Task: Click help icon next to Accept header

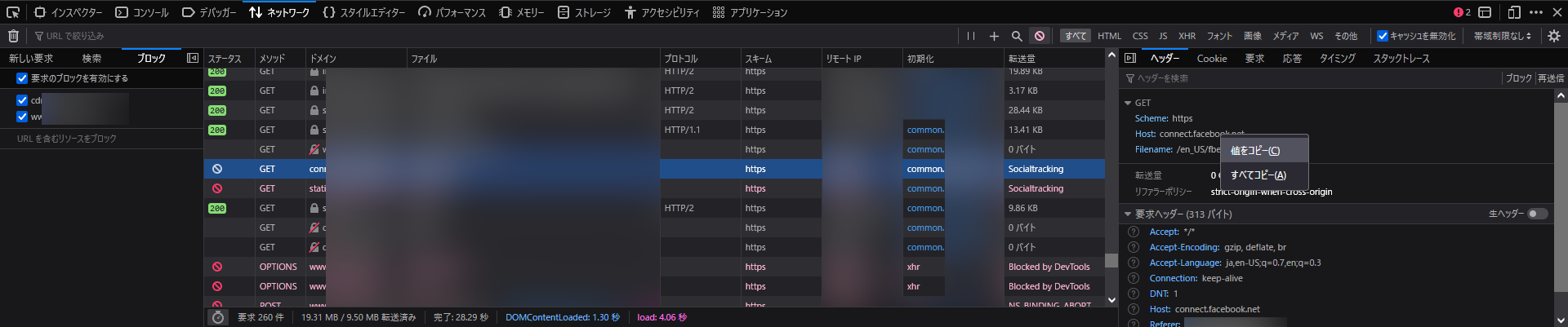Action: click(x=1134, y=232)
